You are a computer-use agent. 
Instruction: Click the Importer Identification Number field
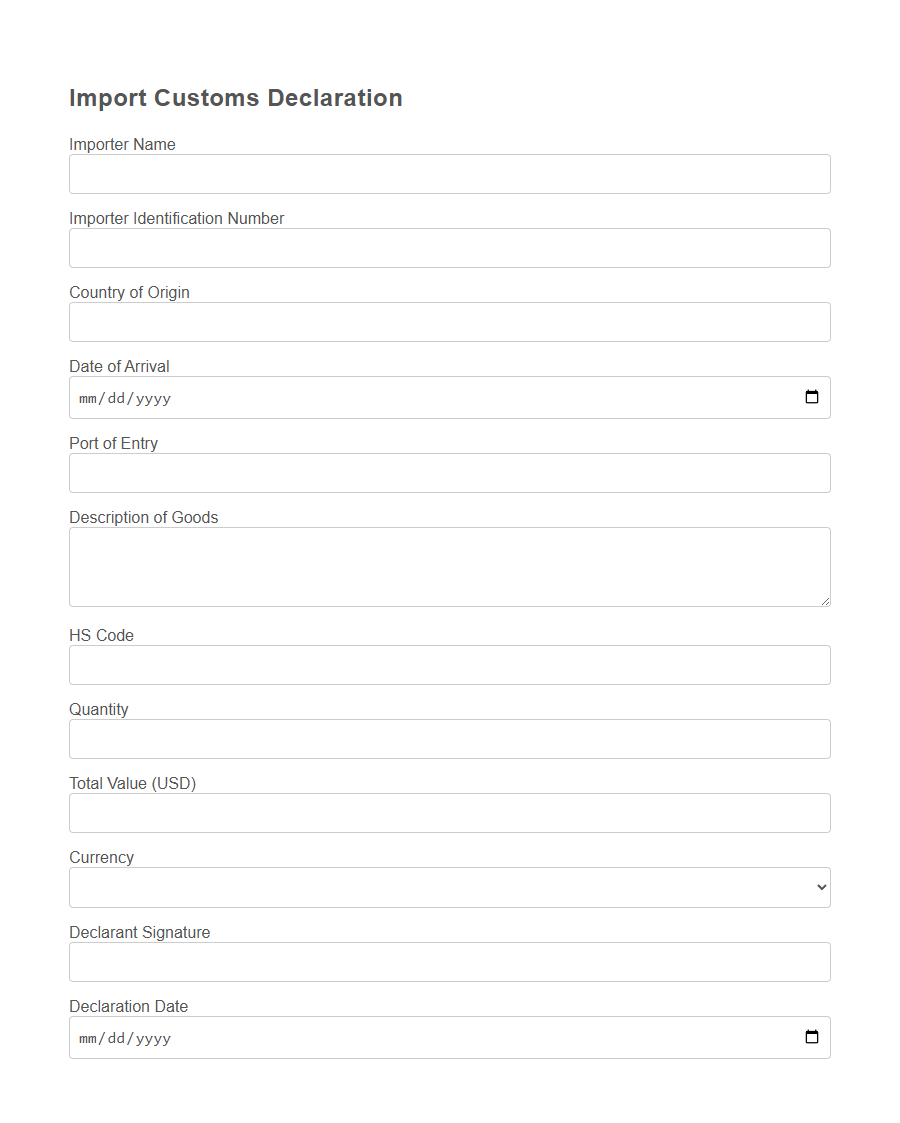pyautogui.click(x=450, y=248)
